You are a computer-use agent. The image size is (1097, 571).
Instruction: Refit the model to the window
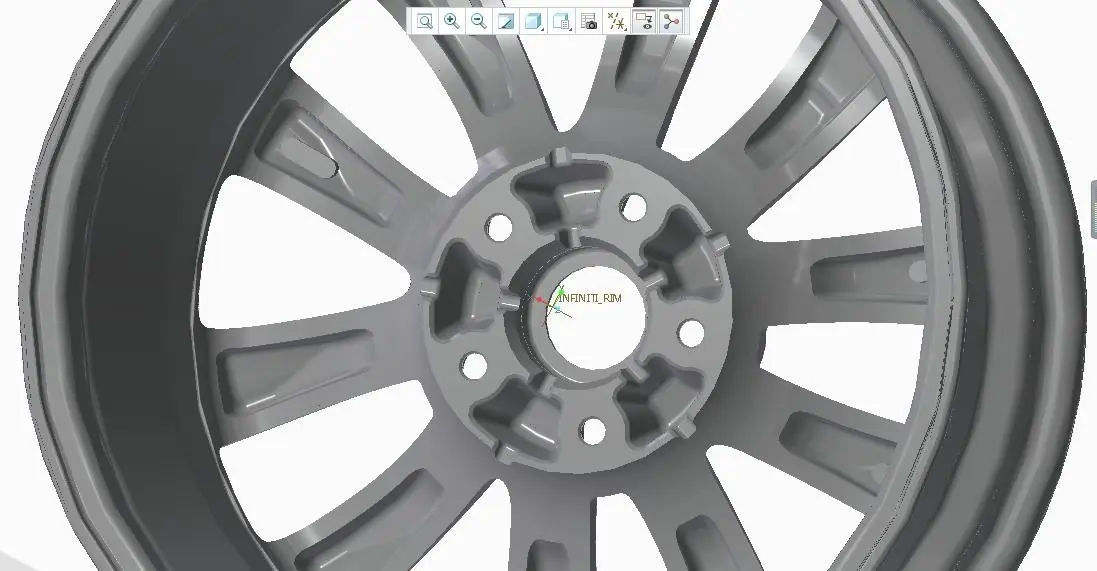click(x=425, y=21)
